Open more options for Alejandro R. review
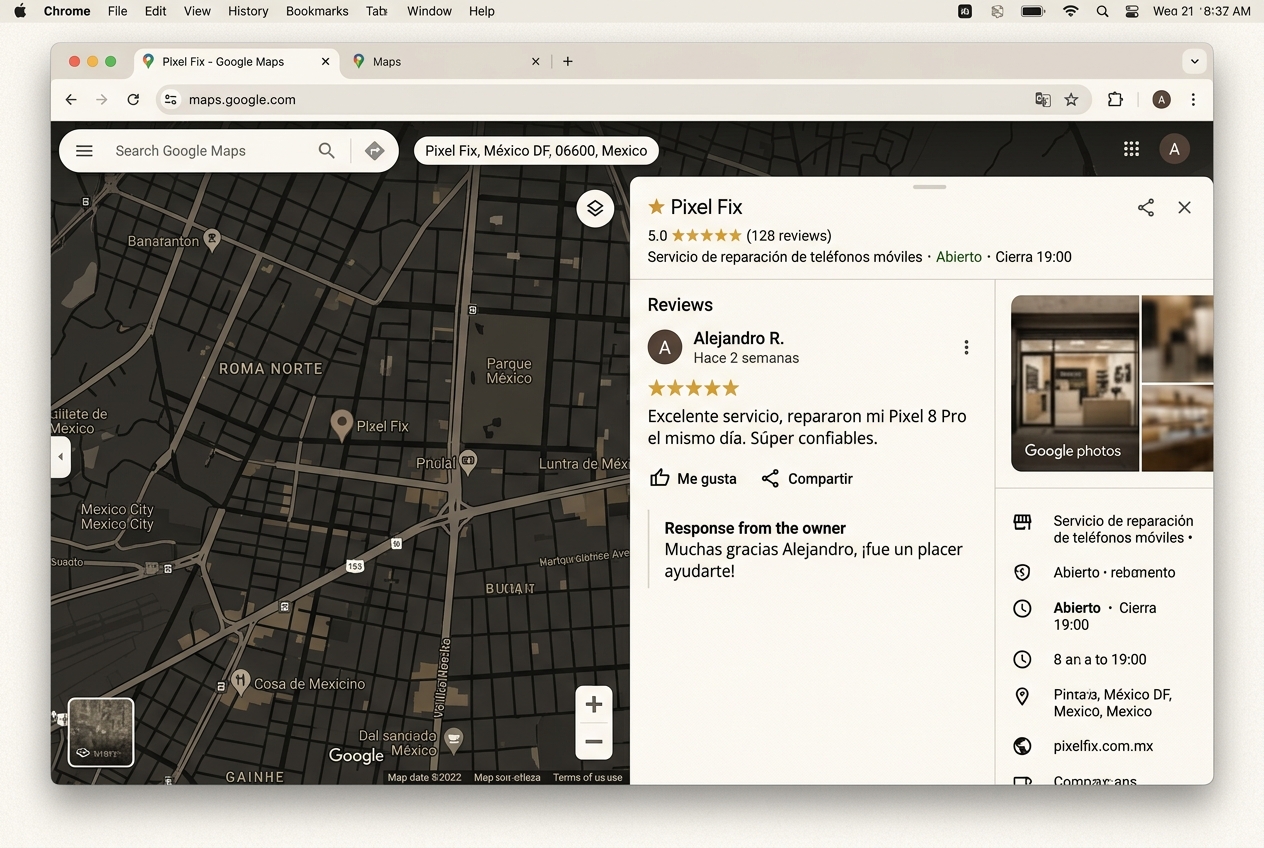The image size is (1264, 848). coord(966,347)
